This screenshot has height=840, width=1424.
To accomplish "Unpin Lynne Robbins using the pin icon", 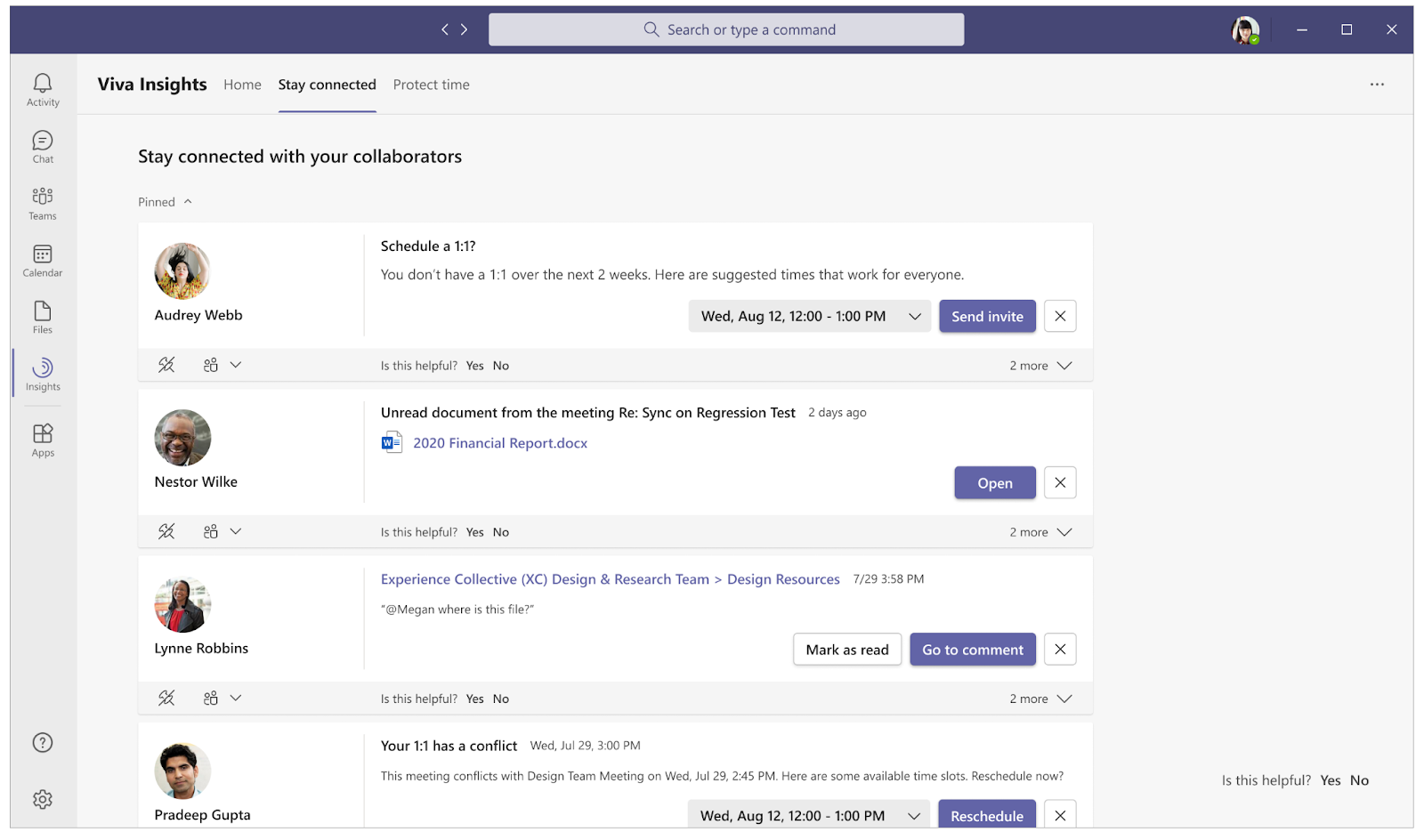I will pos(166,698).
